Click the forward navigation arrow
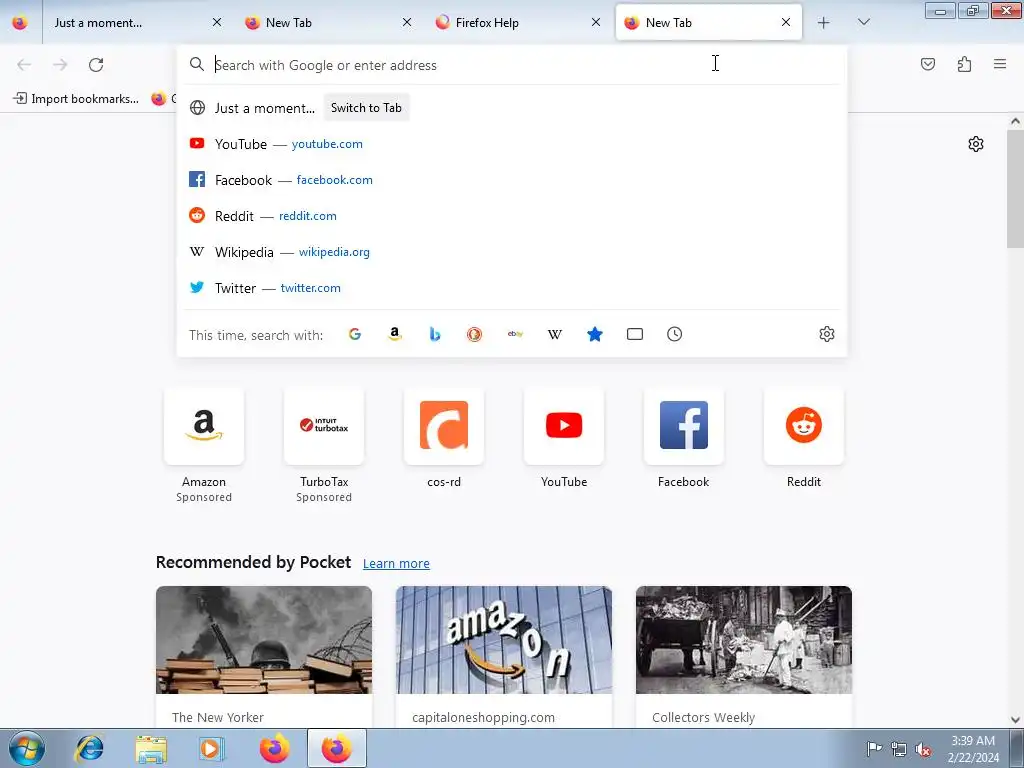 pos(60,65)
